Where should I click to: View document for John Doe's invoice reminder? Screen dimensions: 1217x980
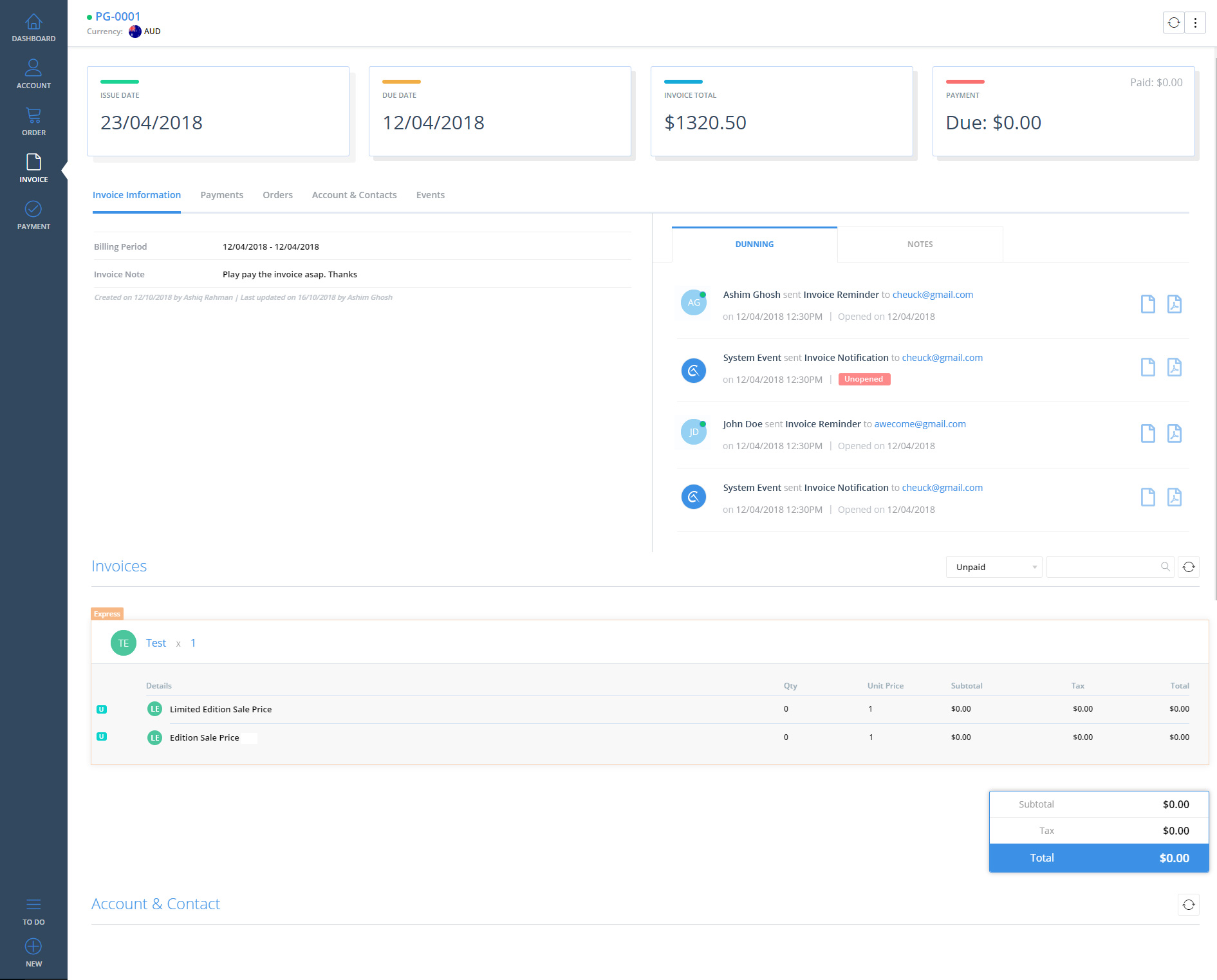point(1147,433)
